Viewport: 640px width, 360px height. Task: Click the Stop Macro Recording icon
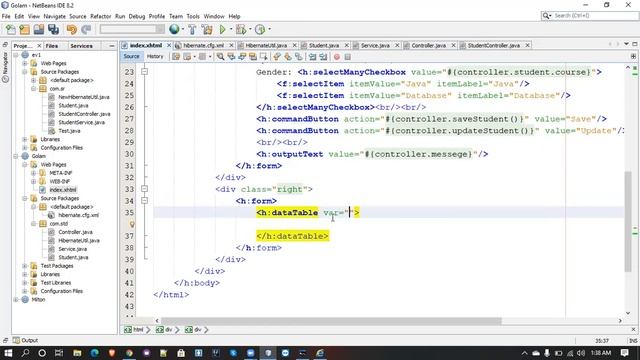click(348, 57)
